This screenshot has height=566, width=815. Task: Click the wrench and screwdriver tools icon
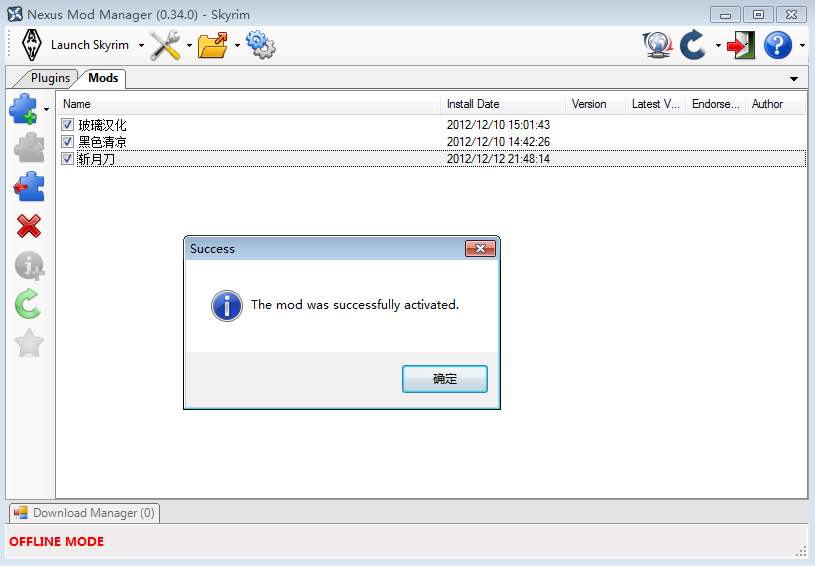click(165, 45)
